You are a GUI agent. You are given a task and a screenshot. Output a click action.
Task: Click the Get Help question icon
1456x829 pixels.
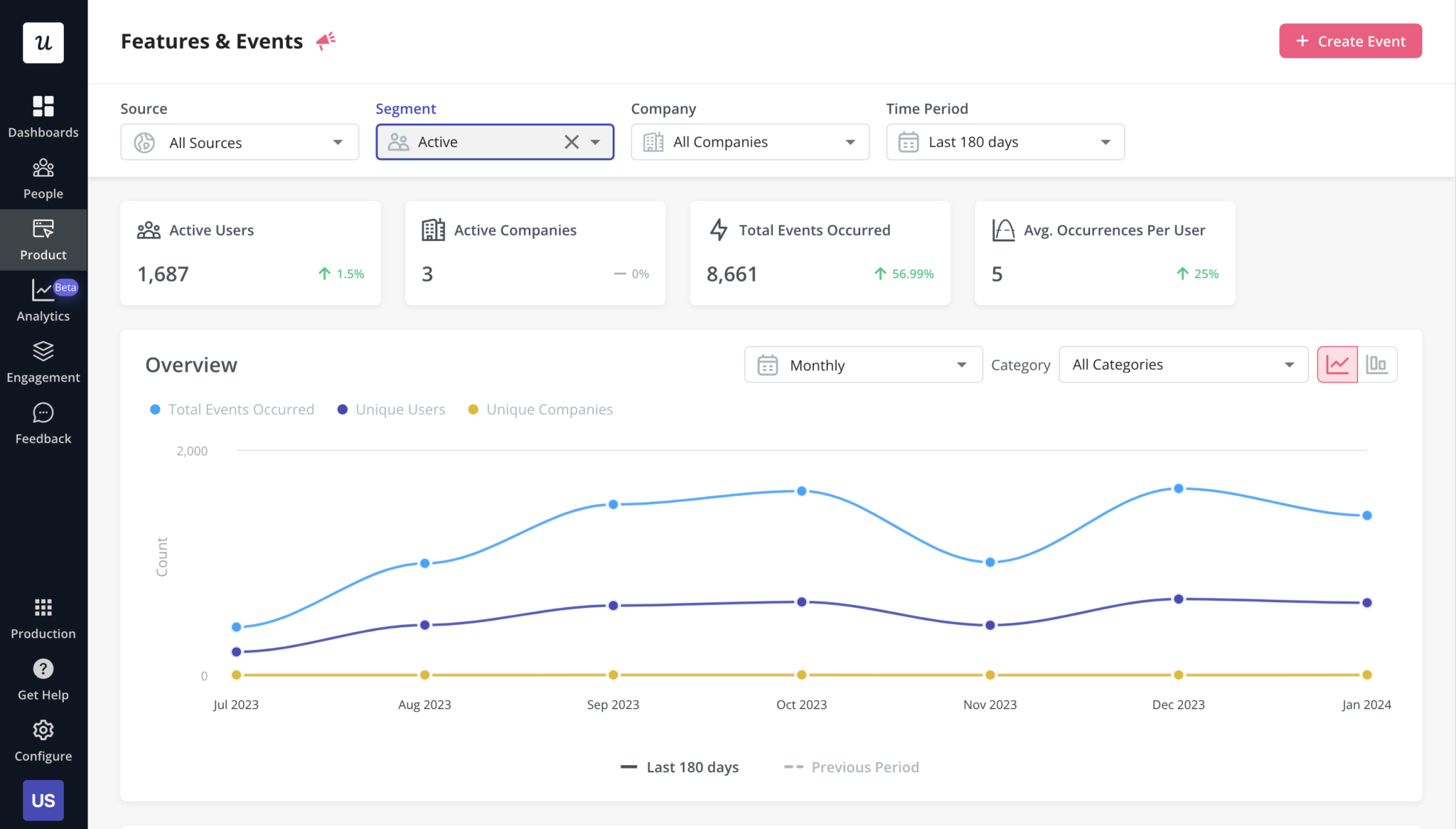pos(43,680)
